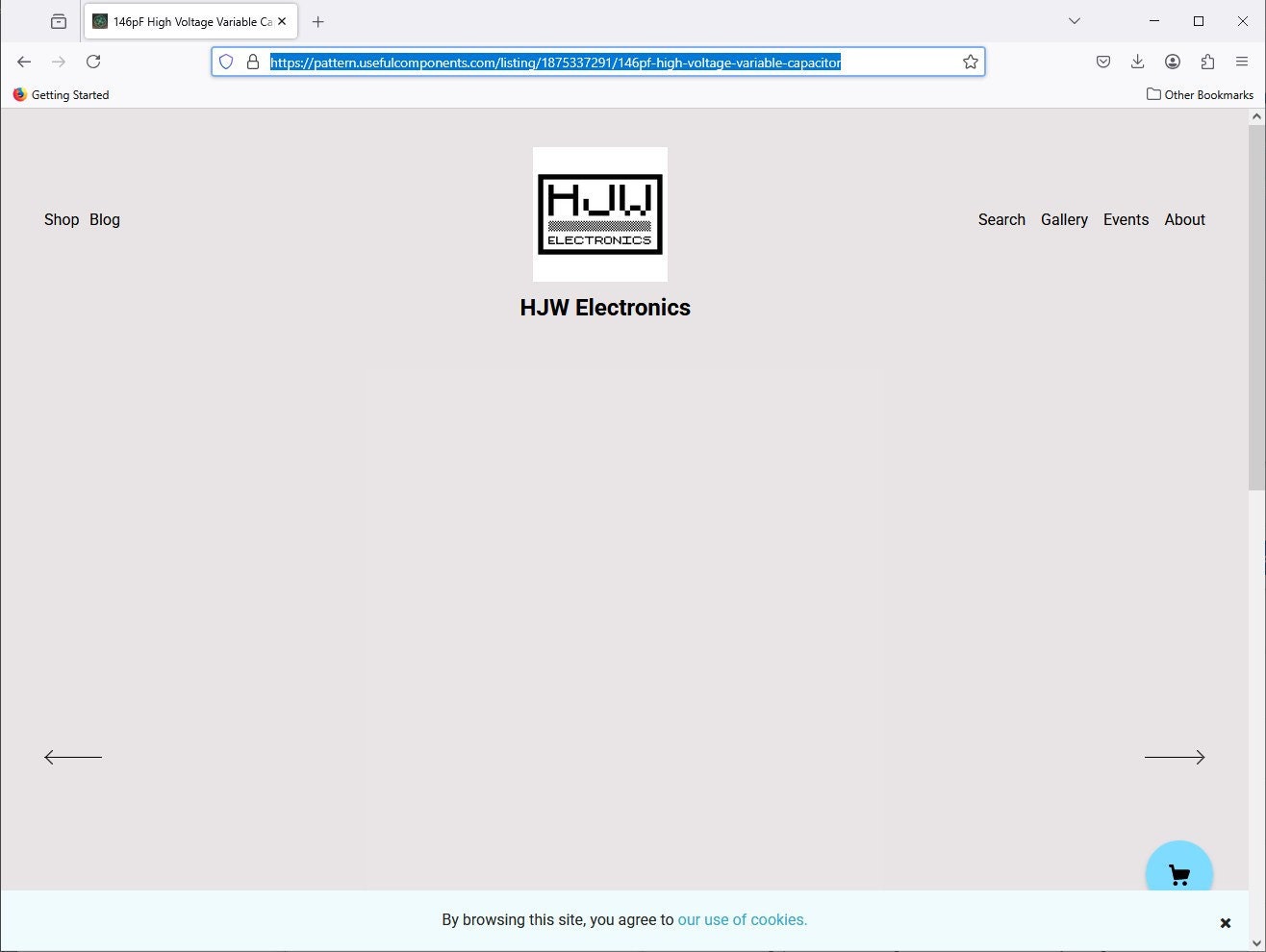This screenshot has width=1266, height=952.
Task: Show previous listing with left arrow
Action: [x=73, y=757]
